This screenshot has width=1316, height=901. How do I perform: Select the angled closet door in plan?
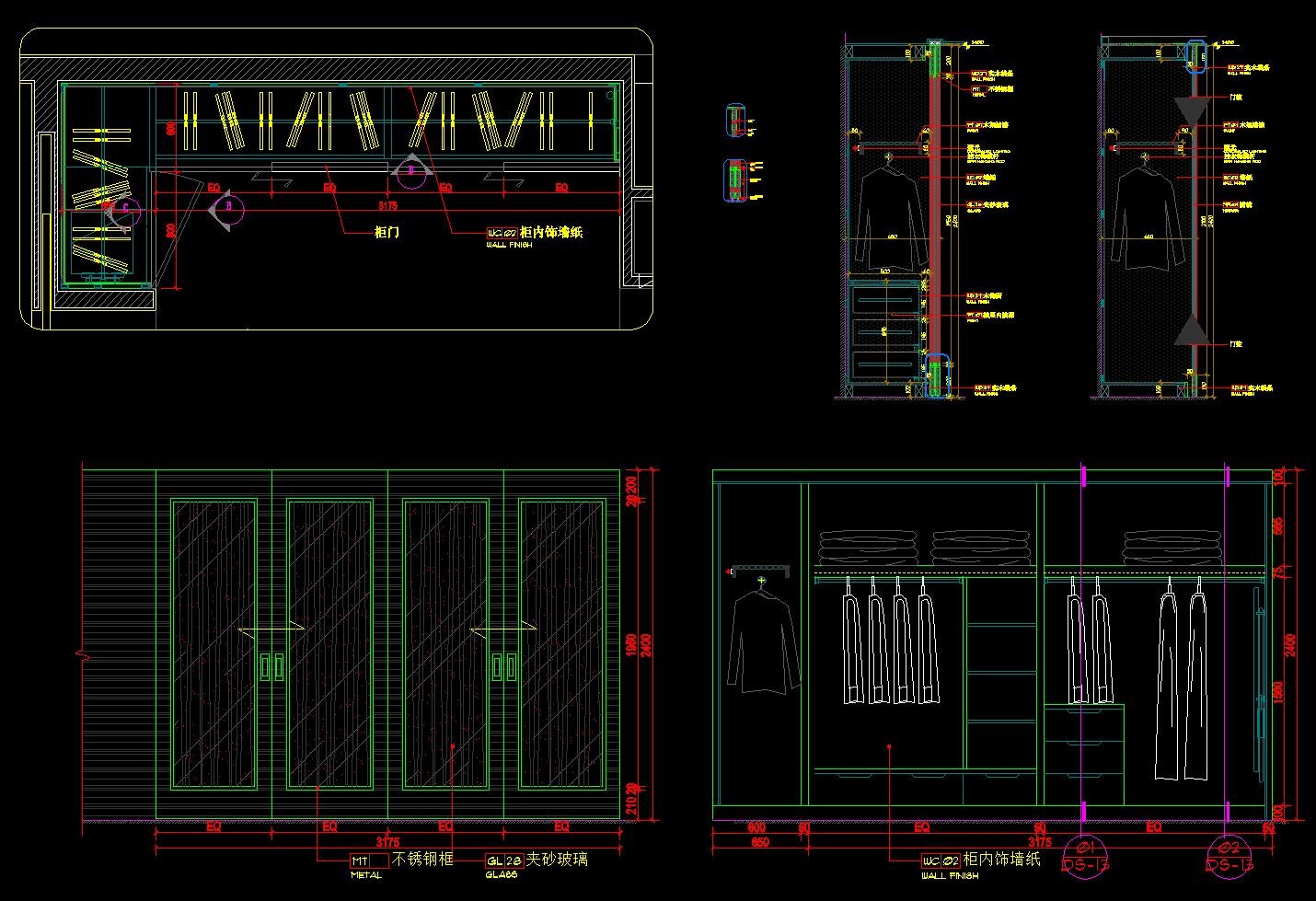[180, 230]
